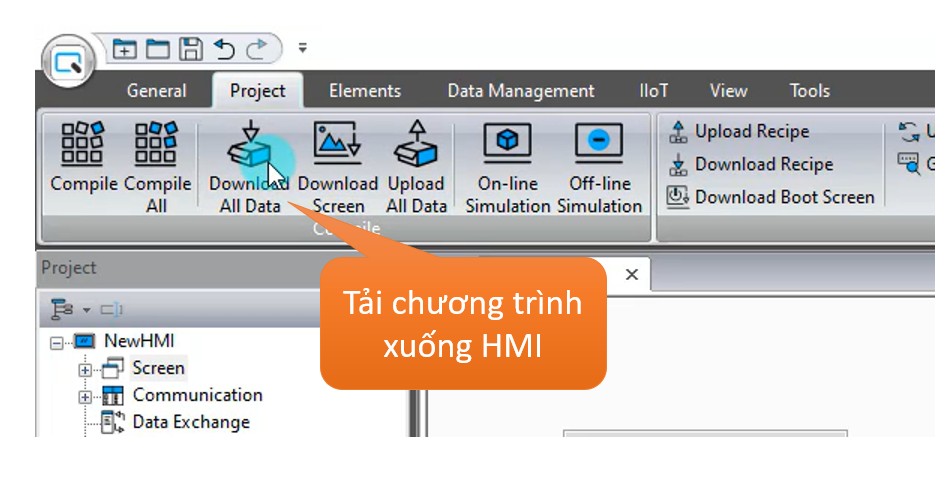Click Download Boot Screen
The height and width of the screenshot is (485, 948).
(x=771, y=197)
